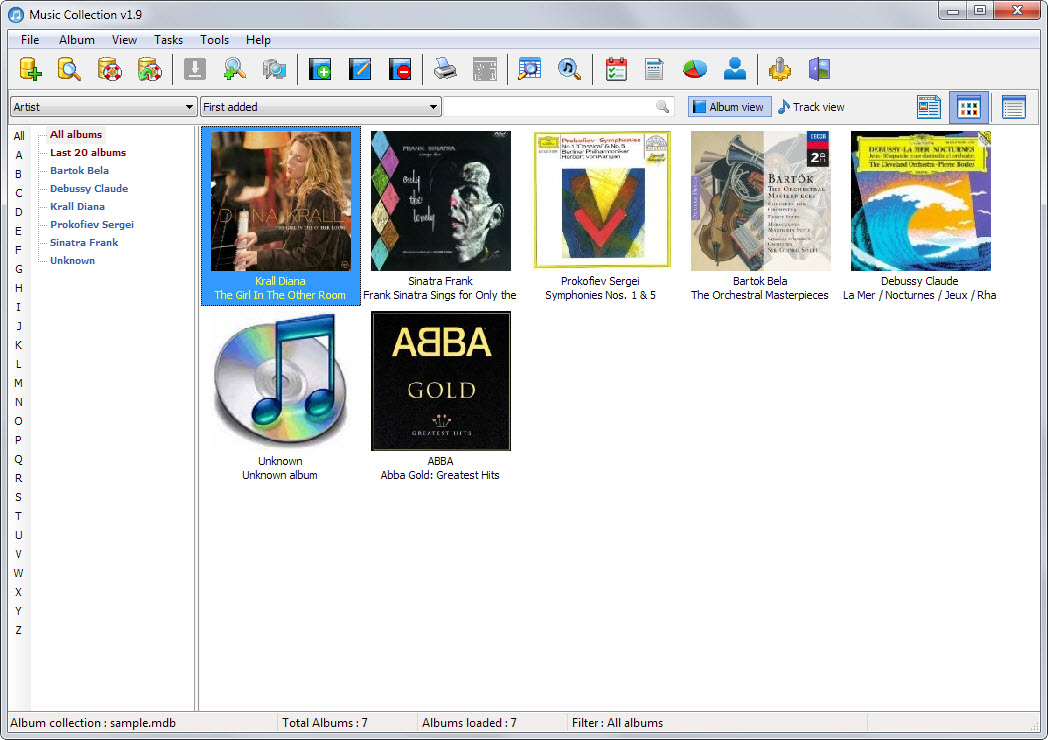Viewport: 1048px width, 740px height.
Task: Open the View menu
Action: point(124,40)
